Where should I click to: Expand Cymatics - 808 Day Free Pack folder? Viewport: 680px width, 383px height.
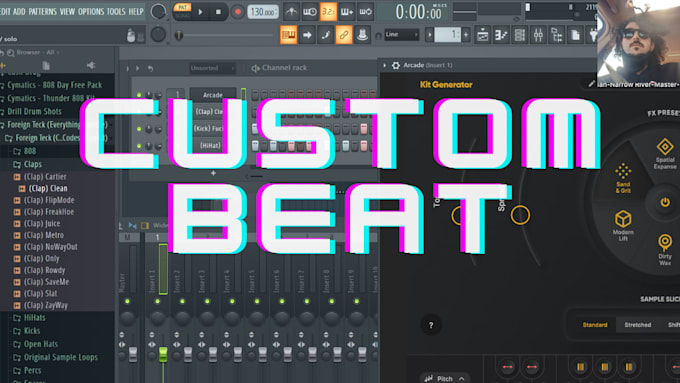[x=54, y=85]
